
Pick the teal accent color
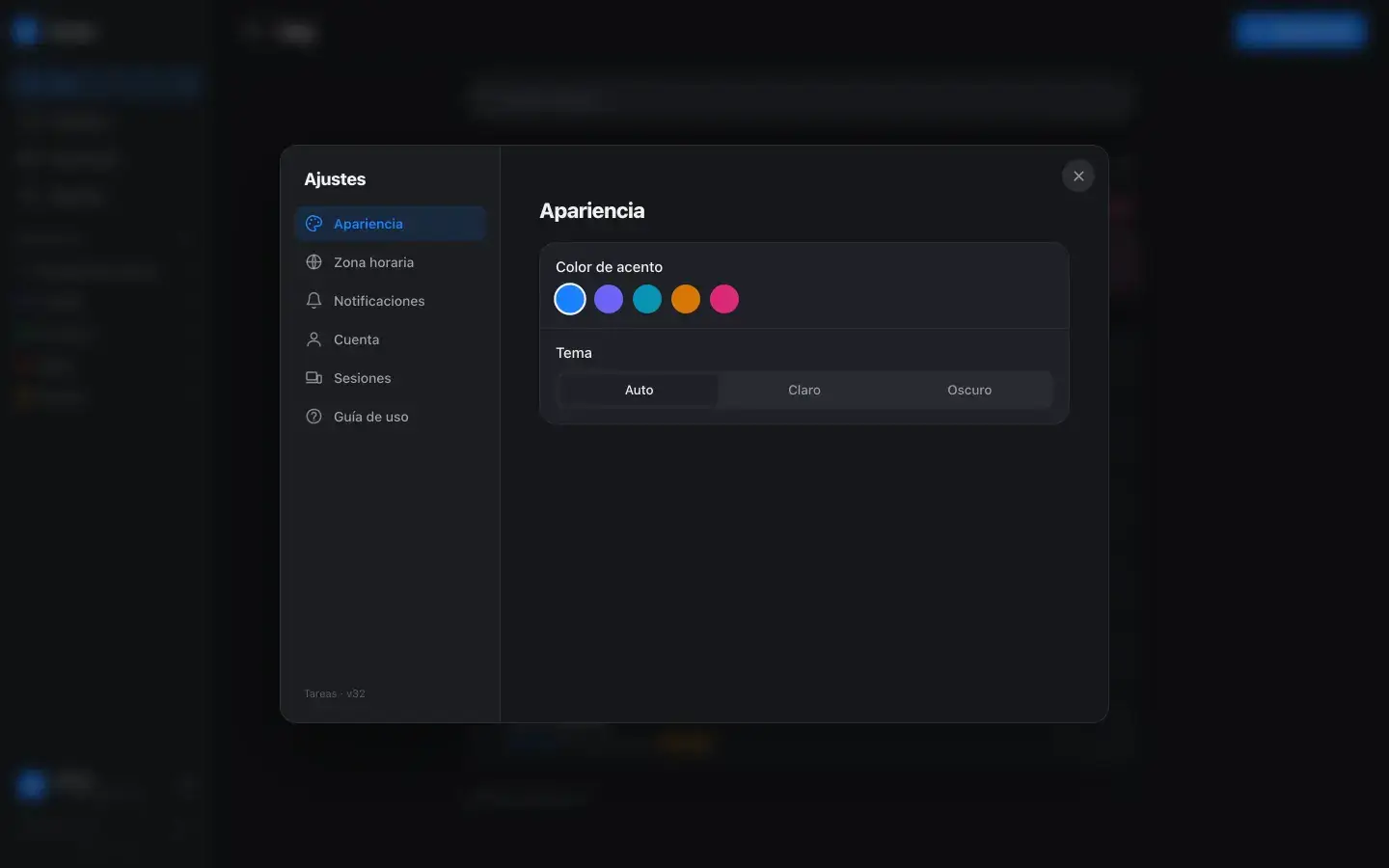647,299
